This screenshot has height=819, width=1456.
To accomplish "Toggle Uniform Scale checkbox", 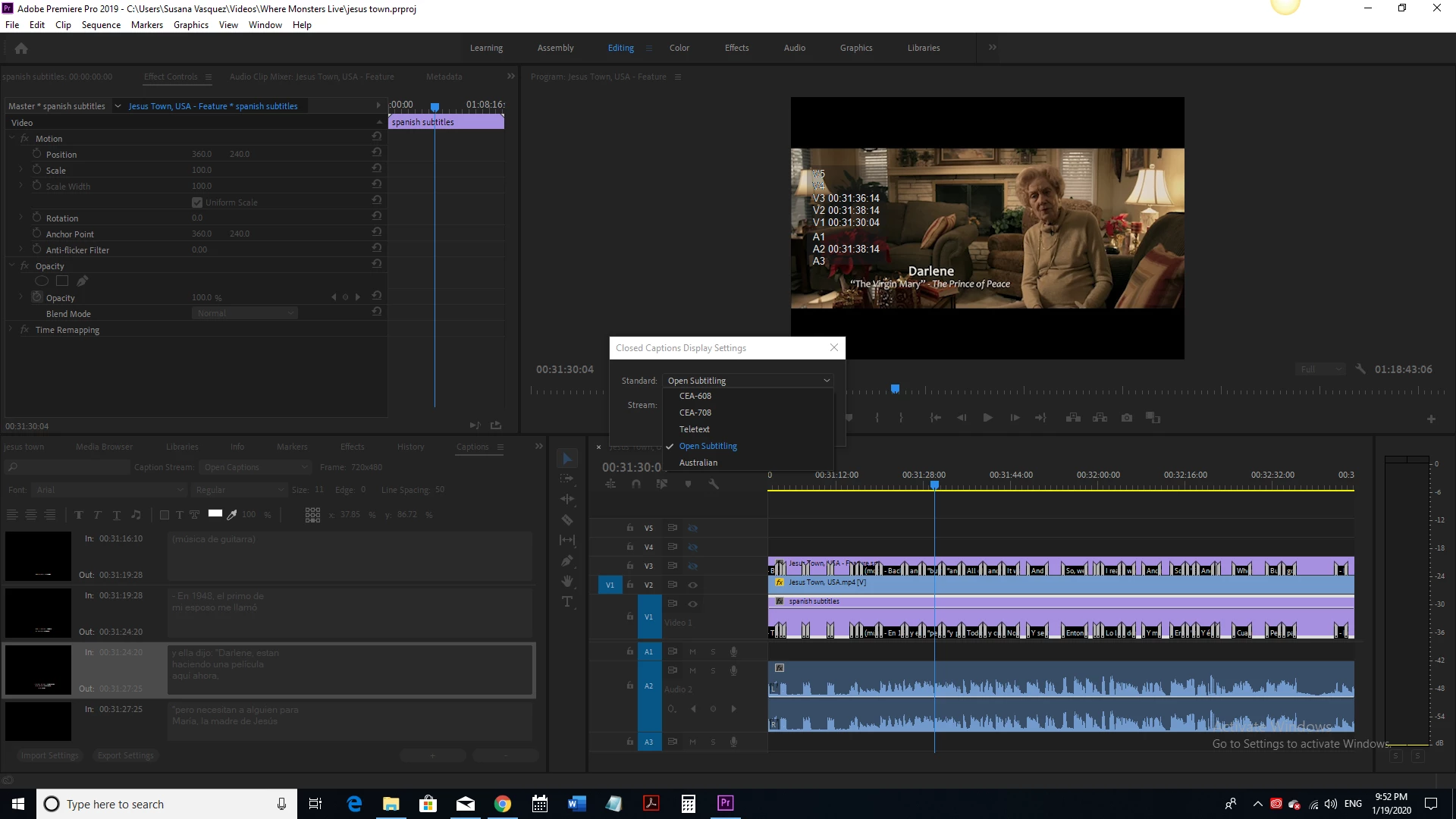I will click(x=197, y=202).
